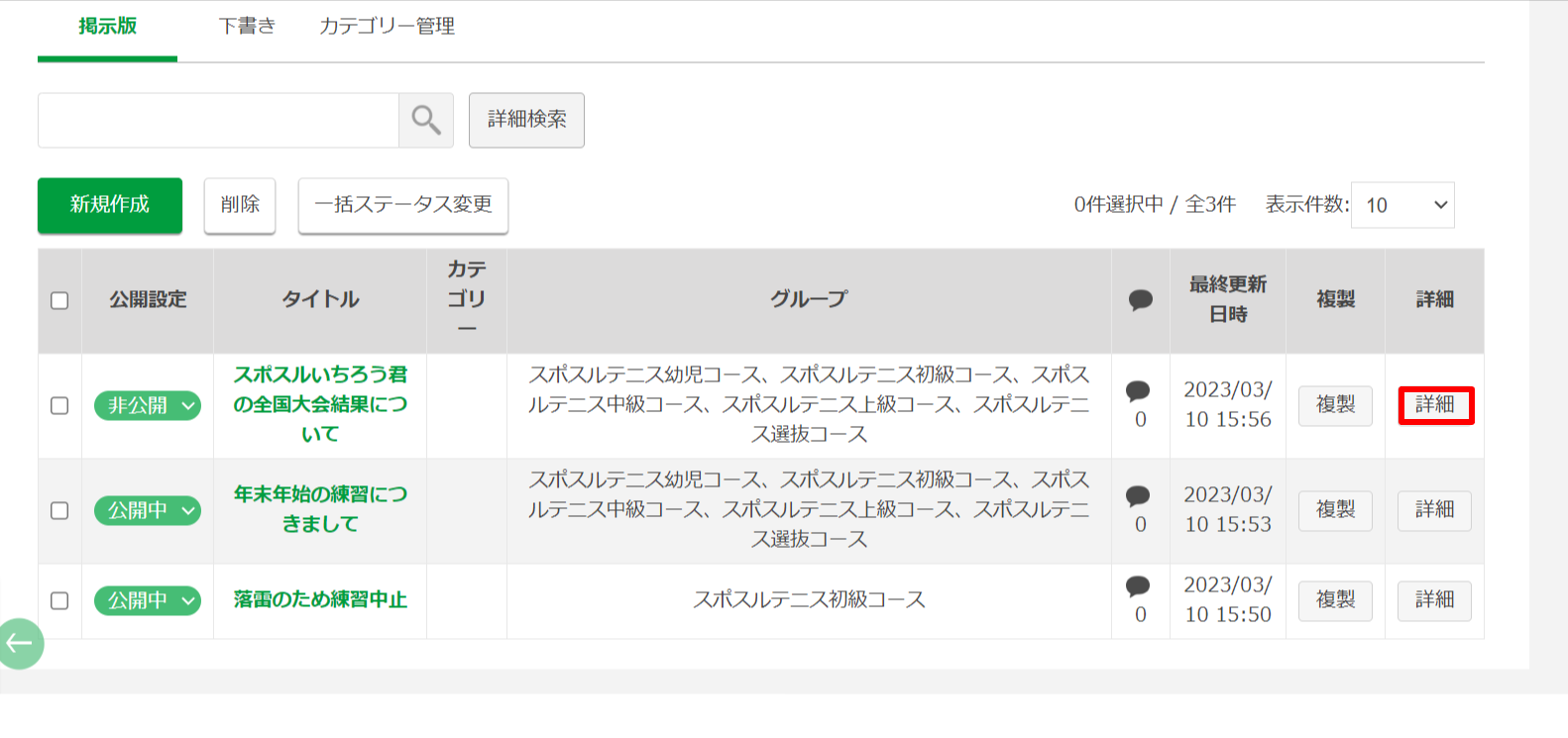Click the 複製 column header
Image resolution: width=1568 pixels, height=738 pixels.
[x=1335, y=299]
